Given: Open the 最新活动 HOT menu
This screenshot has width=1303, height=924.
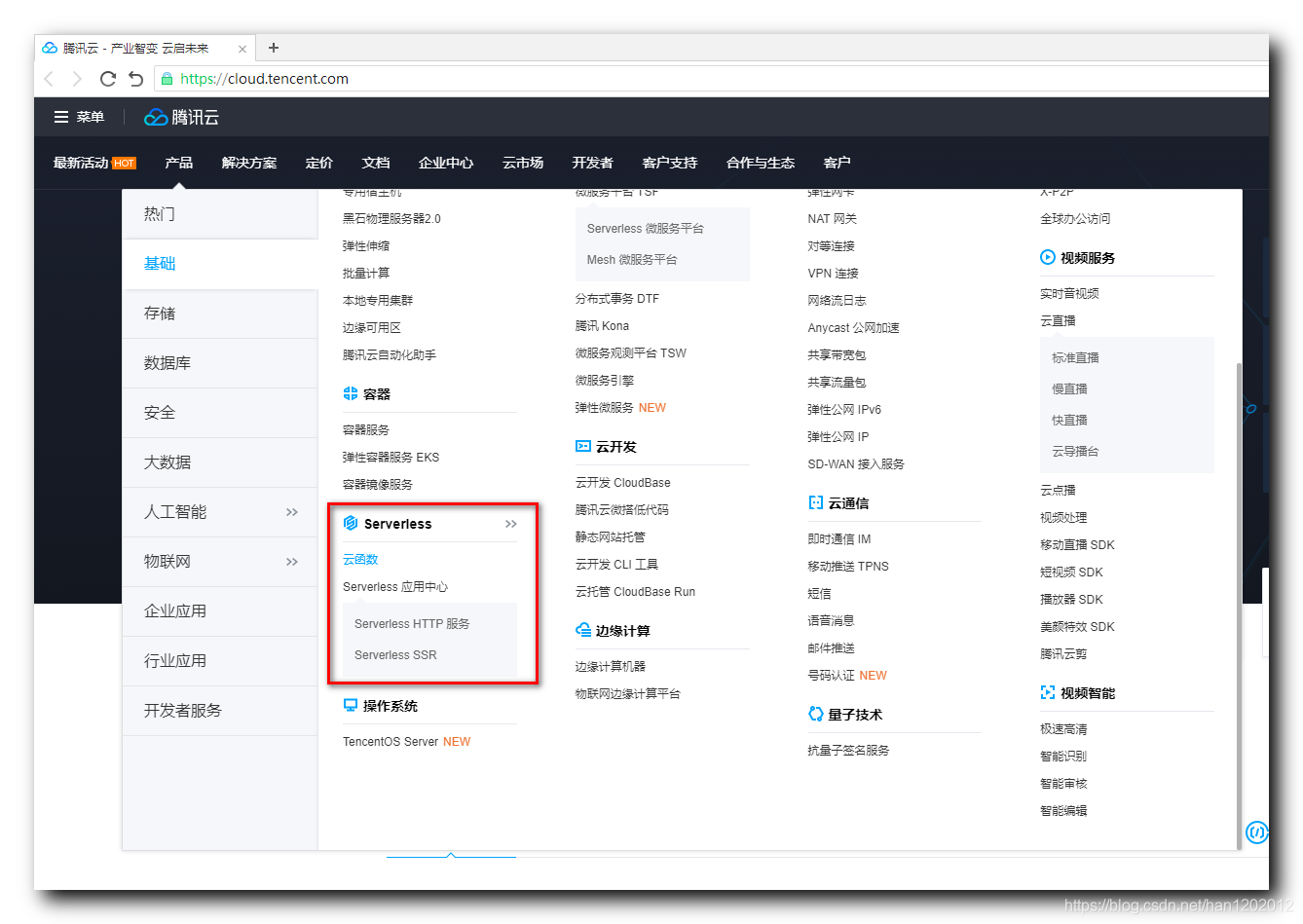Looking at the screenshot, I should pyautogui.click(x=94, y=163).
